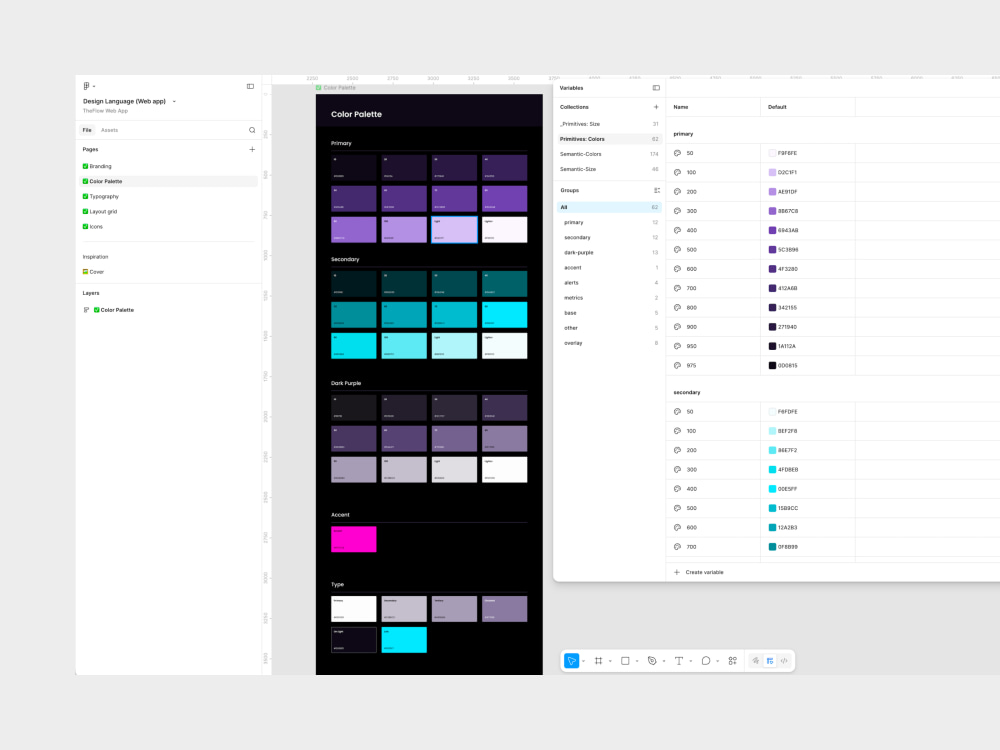The height and width of the screenshot is (750, 1000).
Task: Click the Groups options icon
Action: click(656, 190)
